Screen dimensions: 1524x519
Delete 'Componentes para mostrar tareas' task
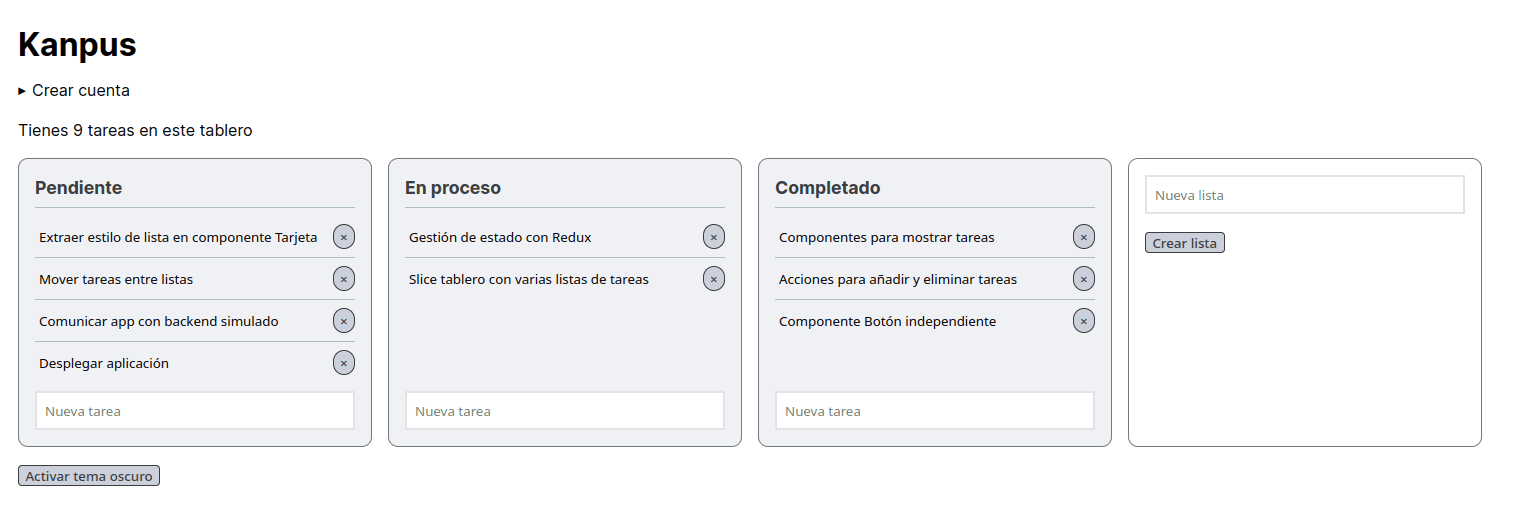(1084, 237)
